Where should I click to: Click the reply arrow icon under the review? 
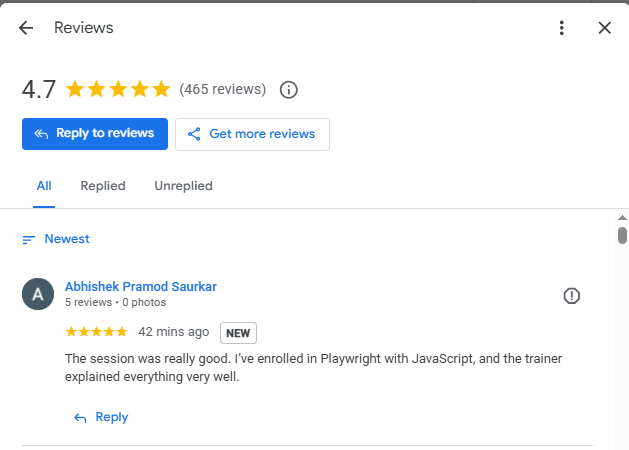click(80, 418)
